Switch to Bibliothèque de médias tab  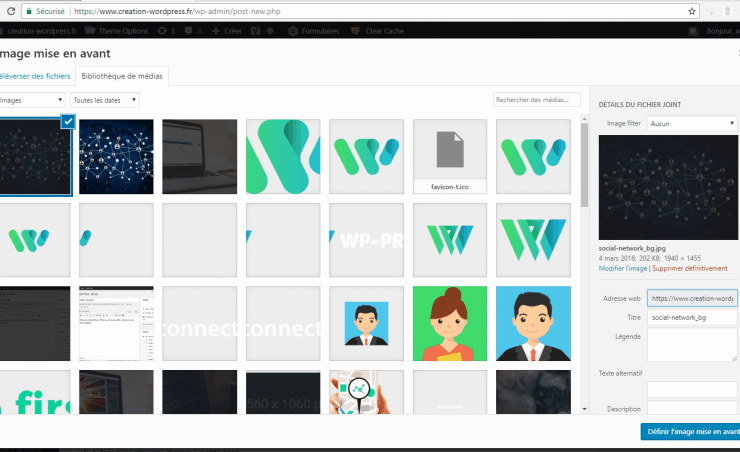[122, 76]
